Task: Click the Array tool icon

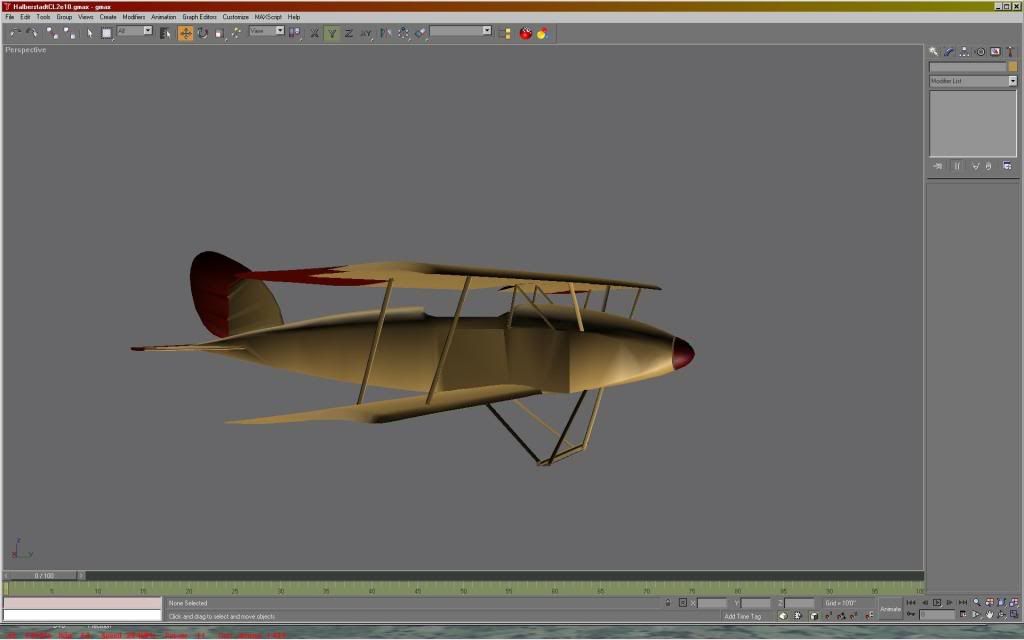Action: 403,33
